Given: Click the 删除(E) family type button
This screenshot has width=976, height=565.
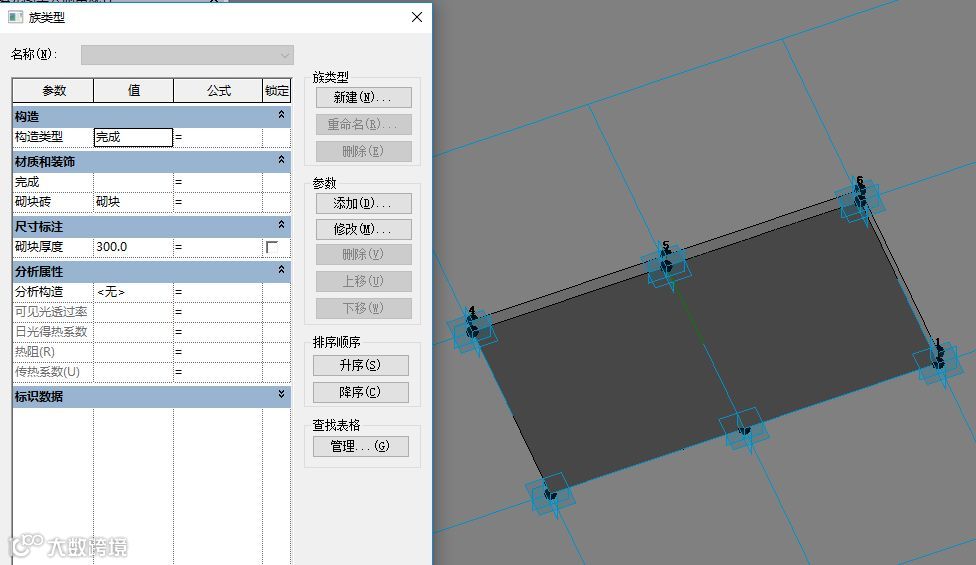Looking at the screenshot, I should [x=364, y=151].
